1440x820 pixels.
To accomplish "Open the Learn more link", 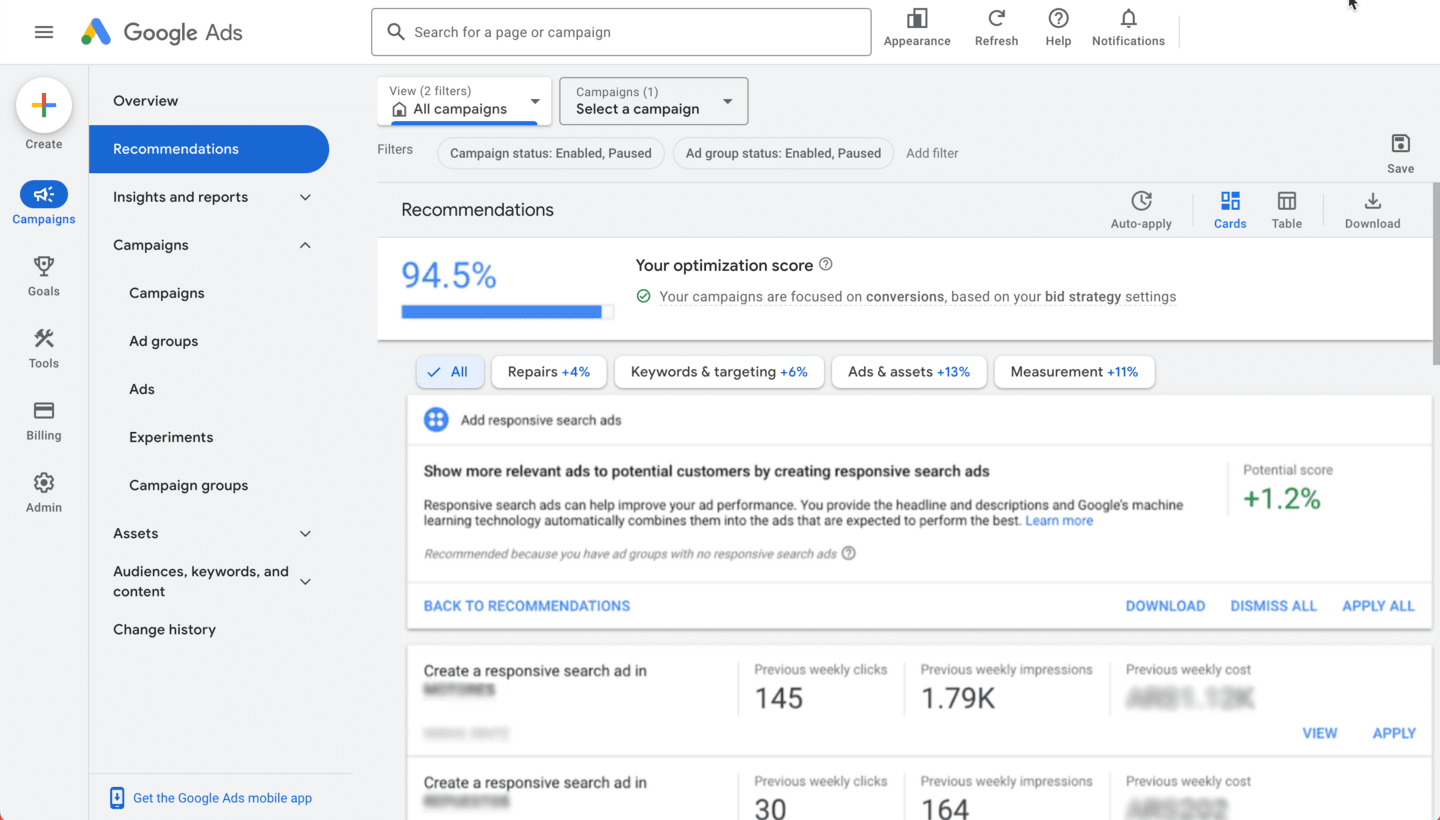I will [x=1059, y=521].
